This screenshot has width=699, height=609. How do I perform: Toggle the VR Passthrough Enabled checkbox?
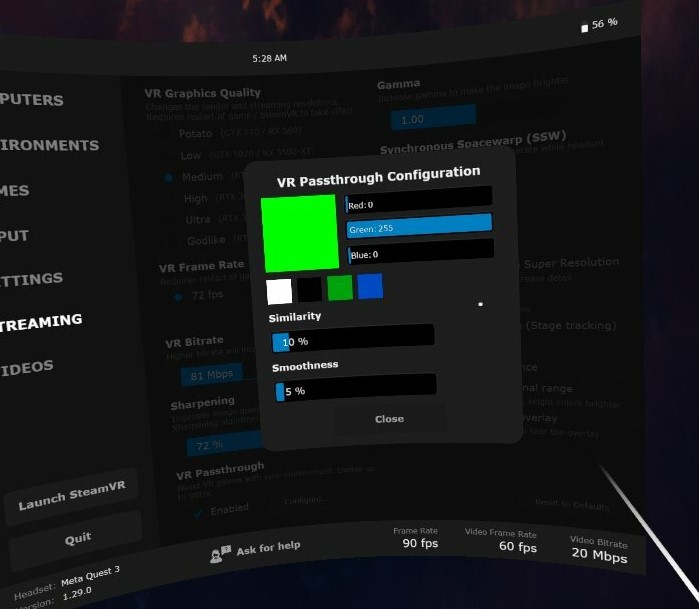[x=198, y=512]
